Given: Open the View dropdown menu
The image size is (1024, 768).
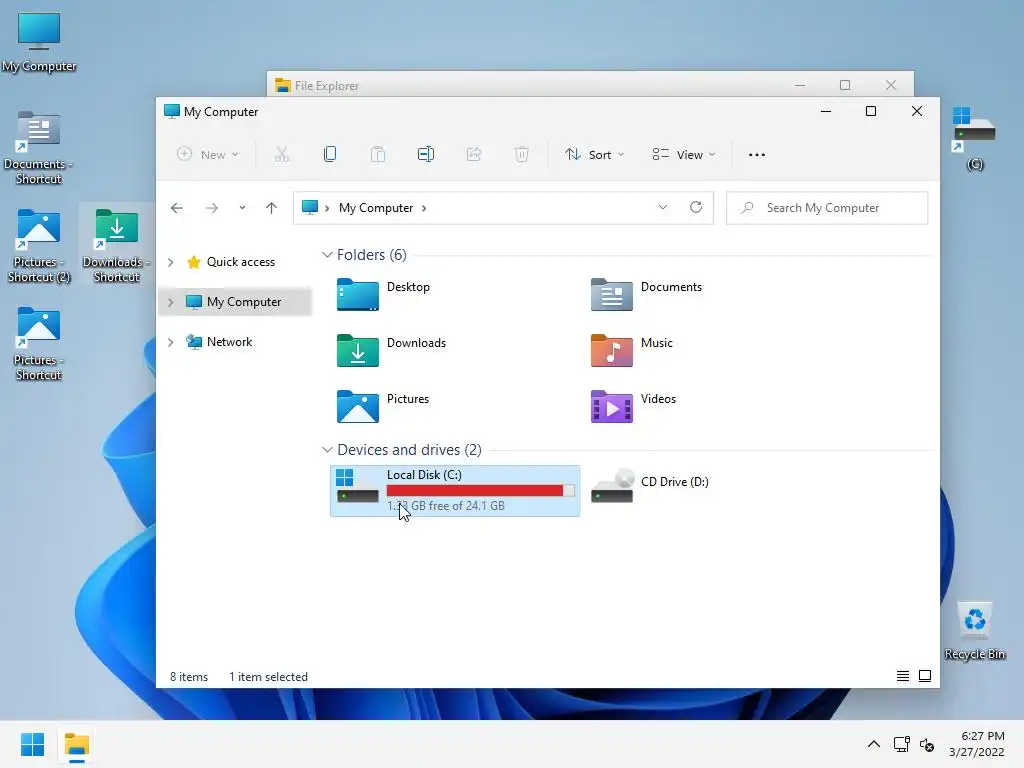Looking at the screenshot, I should tap(684, 155).
